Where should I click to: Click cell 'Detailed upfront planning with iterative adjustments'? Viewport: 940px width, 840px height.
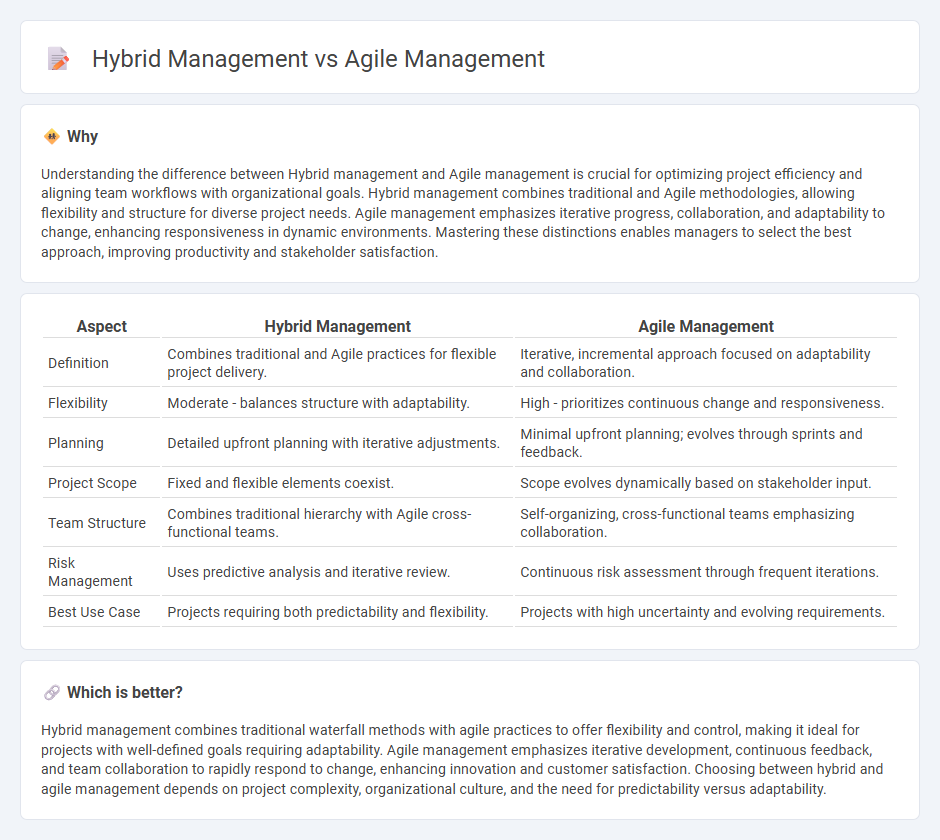coord(338,443)
